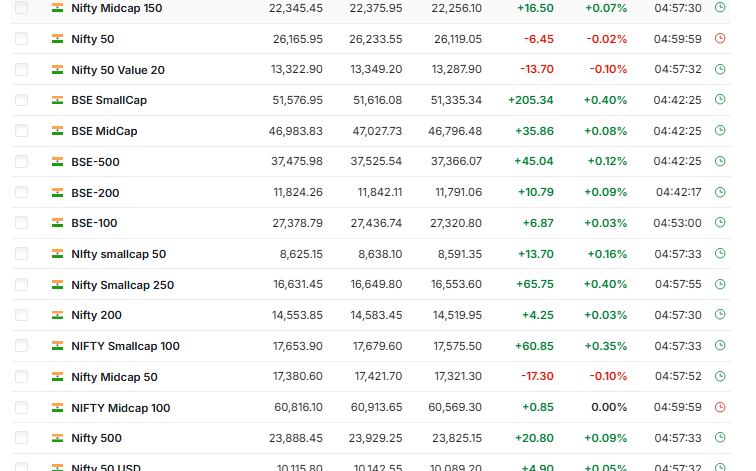Click Nifty 50 Value 20 change -13.70

(537, 69)
